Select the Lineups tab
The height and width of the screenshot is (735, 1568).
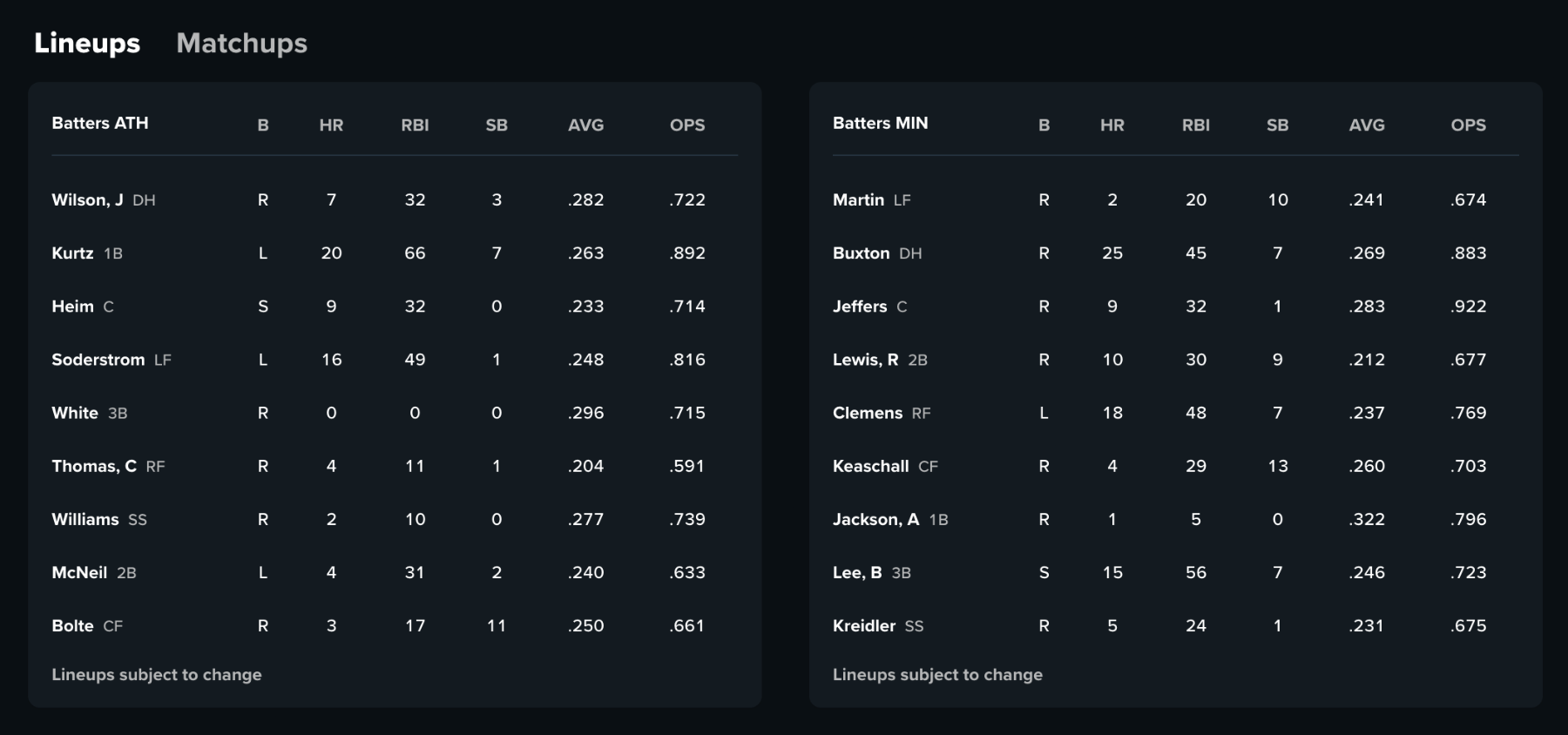tap(87, 43)
